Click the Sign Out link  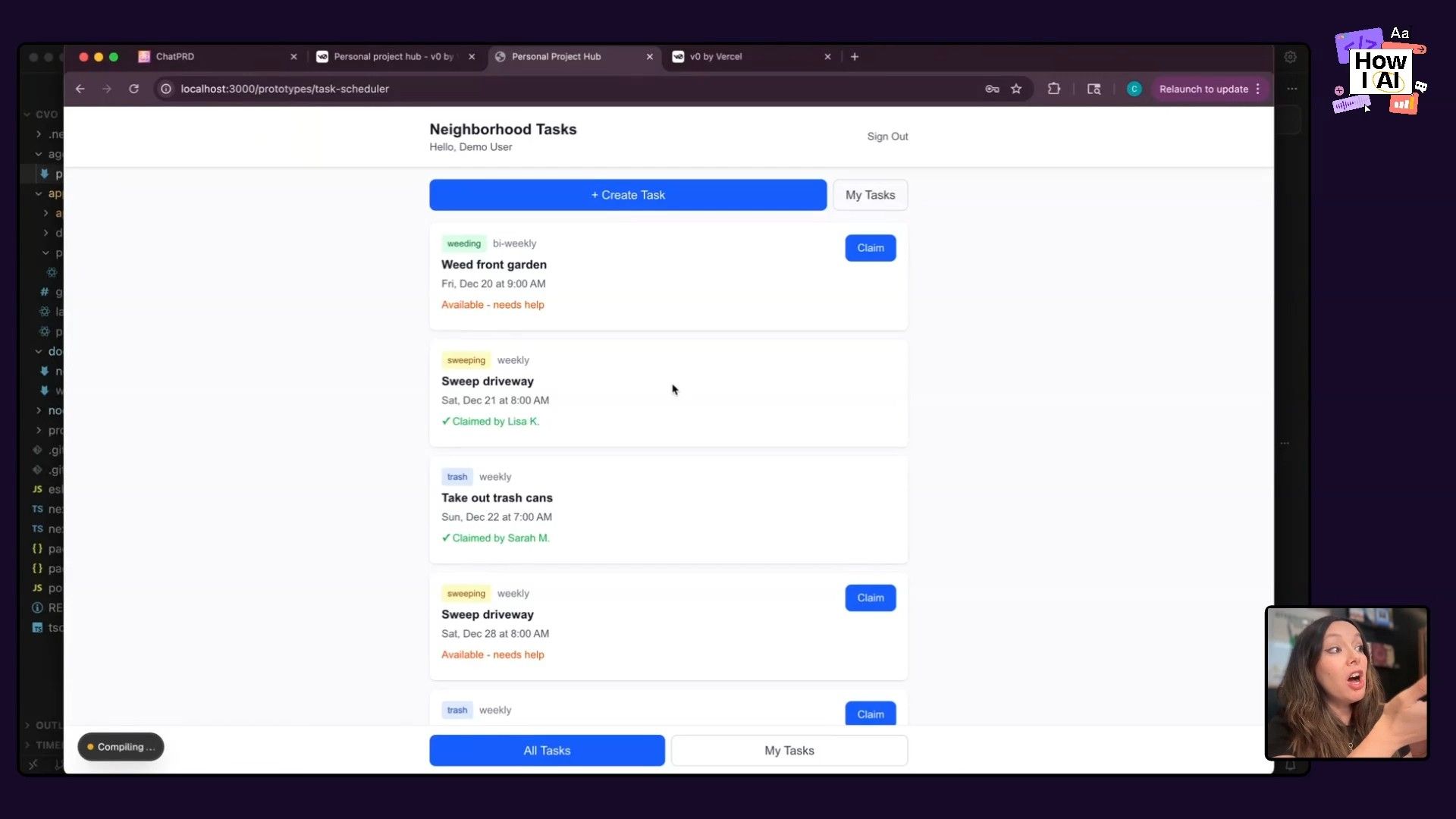(887, 136)
